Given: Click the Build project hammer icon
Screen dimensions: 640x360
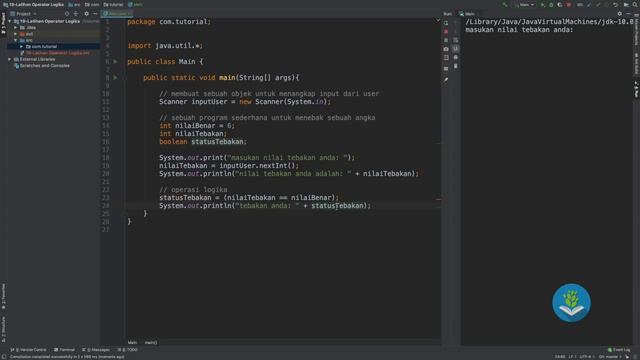Looking at the screenshot, I should pos(505,4).
